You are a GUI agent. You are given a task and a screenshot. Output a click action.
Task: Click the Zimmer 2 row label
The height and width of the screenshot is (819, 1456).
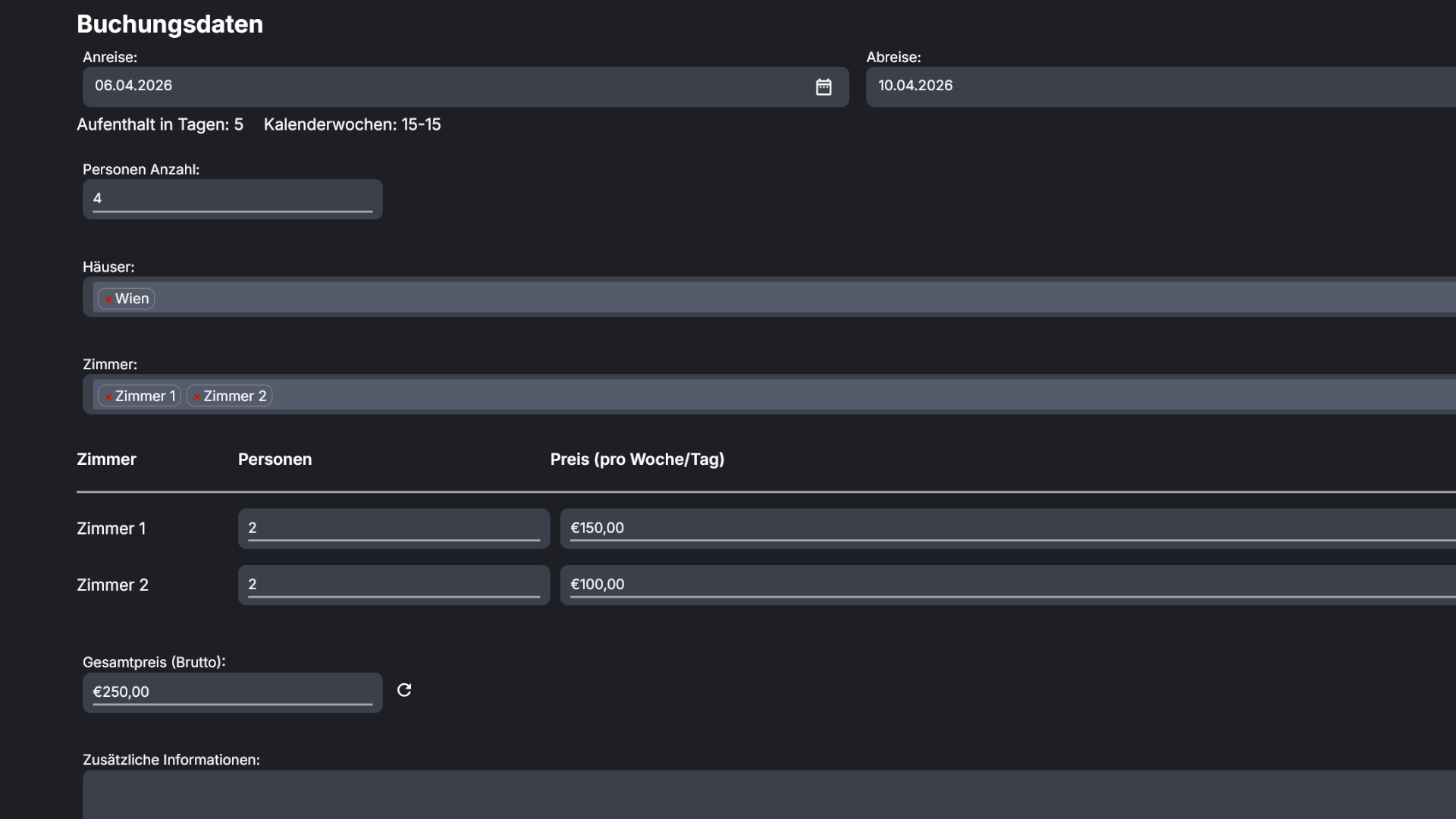[112, 585]
